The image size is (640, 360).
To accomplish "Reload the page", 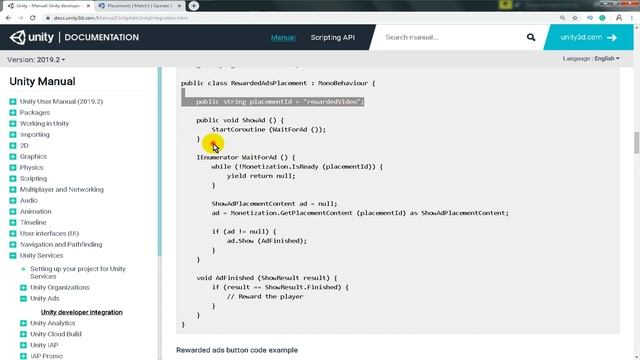I will point(33,18).
